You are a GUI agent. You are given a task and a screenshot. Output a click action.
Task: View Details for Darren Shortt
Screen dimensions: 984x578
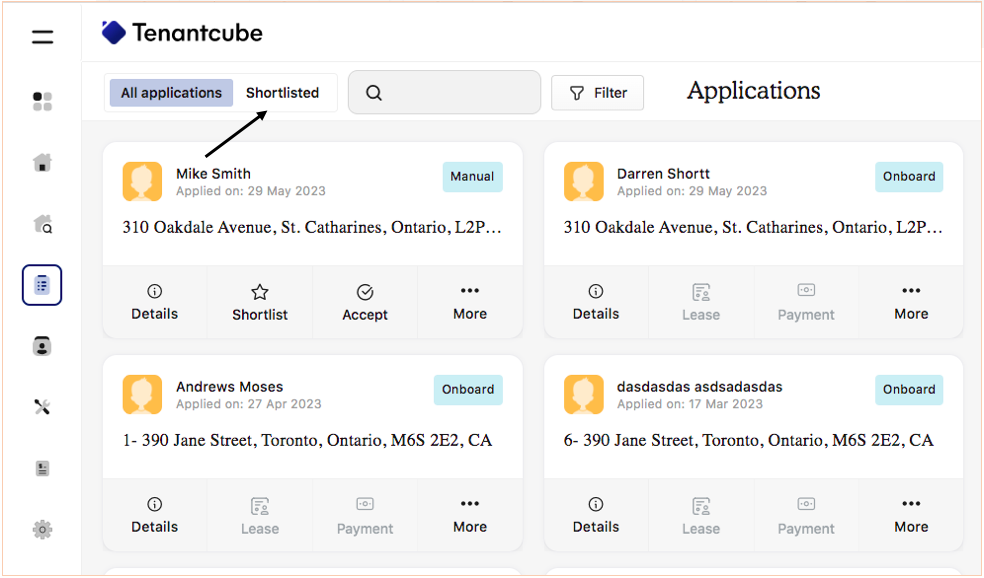point(596,302)
